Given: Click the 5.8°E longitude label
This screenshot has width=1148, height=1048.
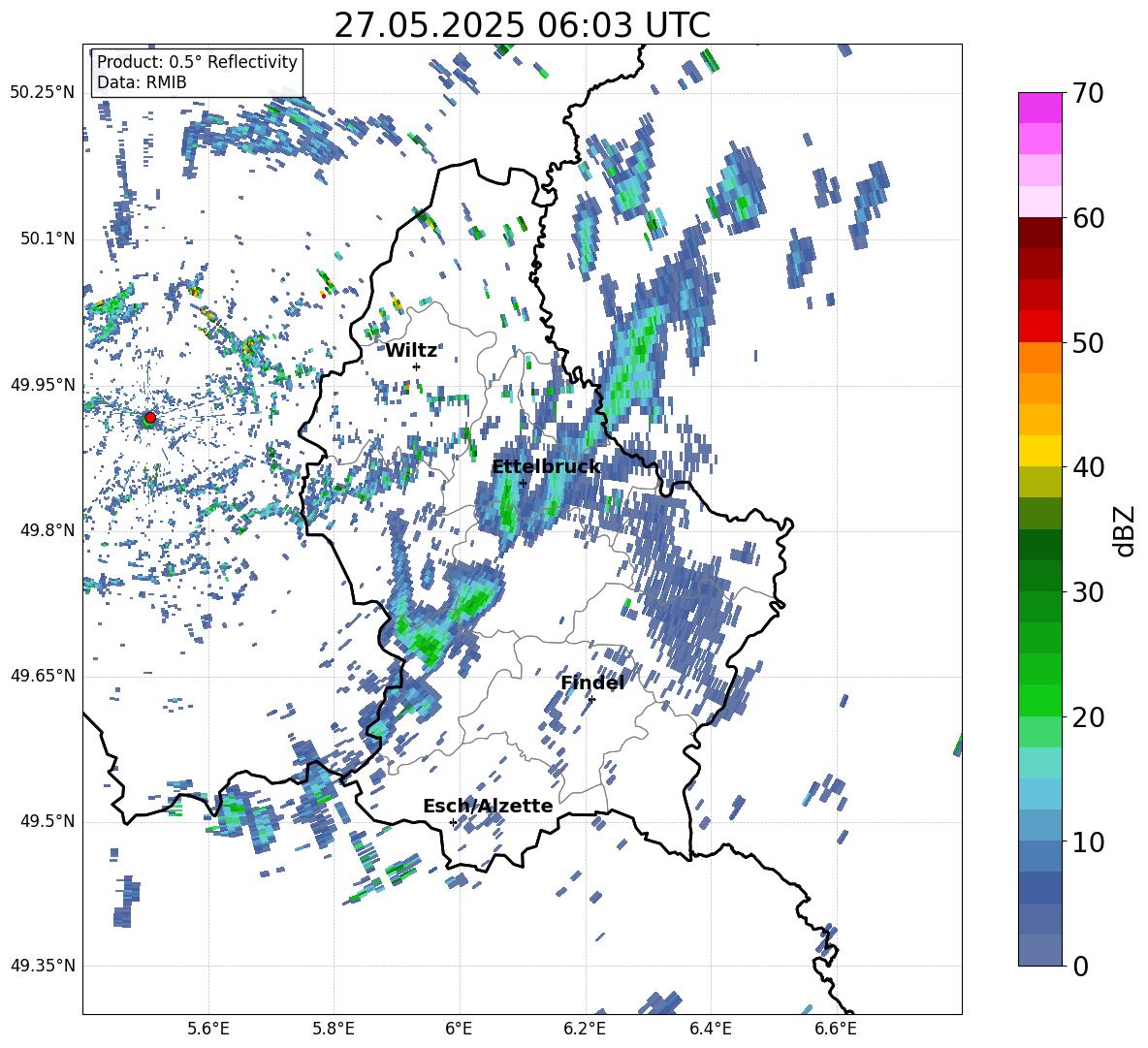Looking at the screenshot, I should pos(334,1029).
